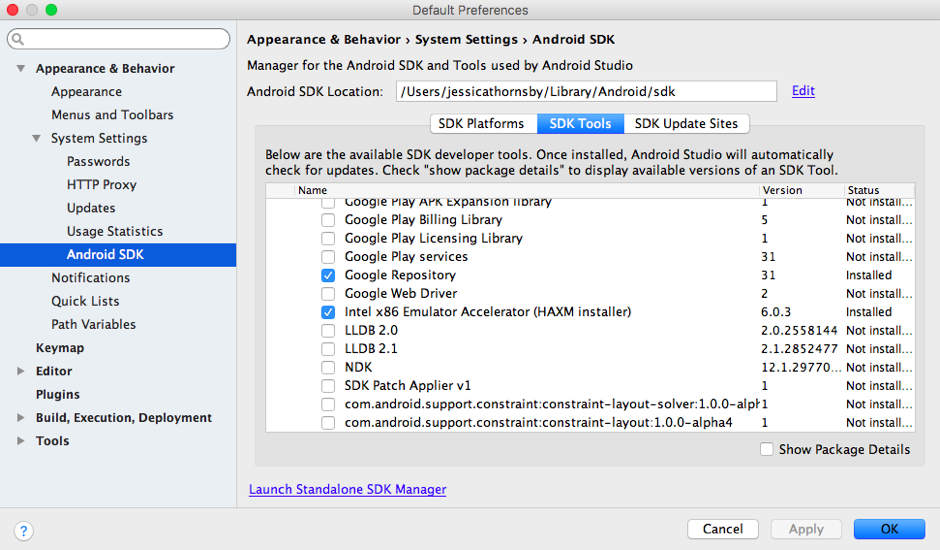940x550 pixels.
Task: Tick the Google Play services checkbox
Action: click(x=328, y=257)
